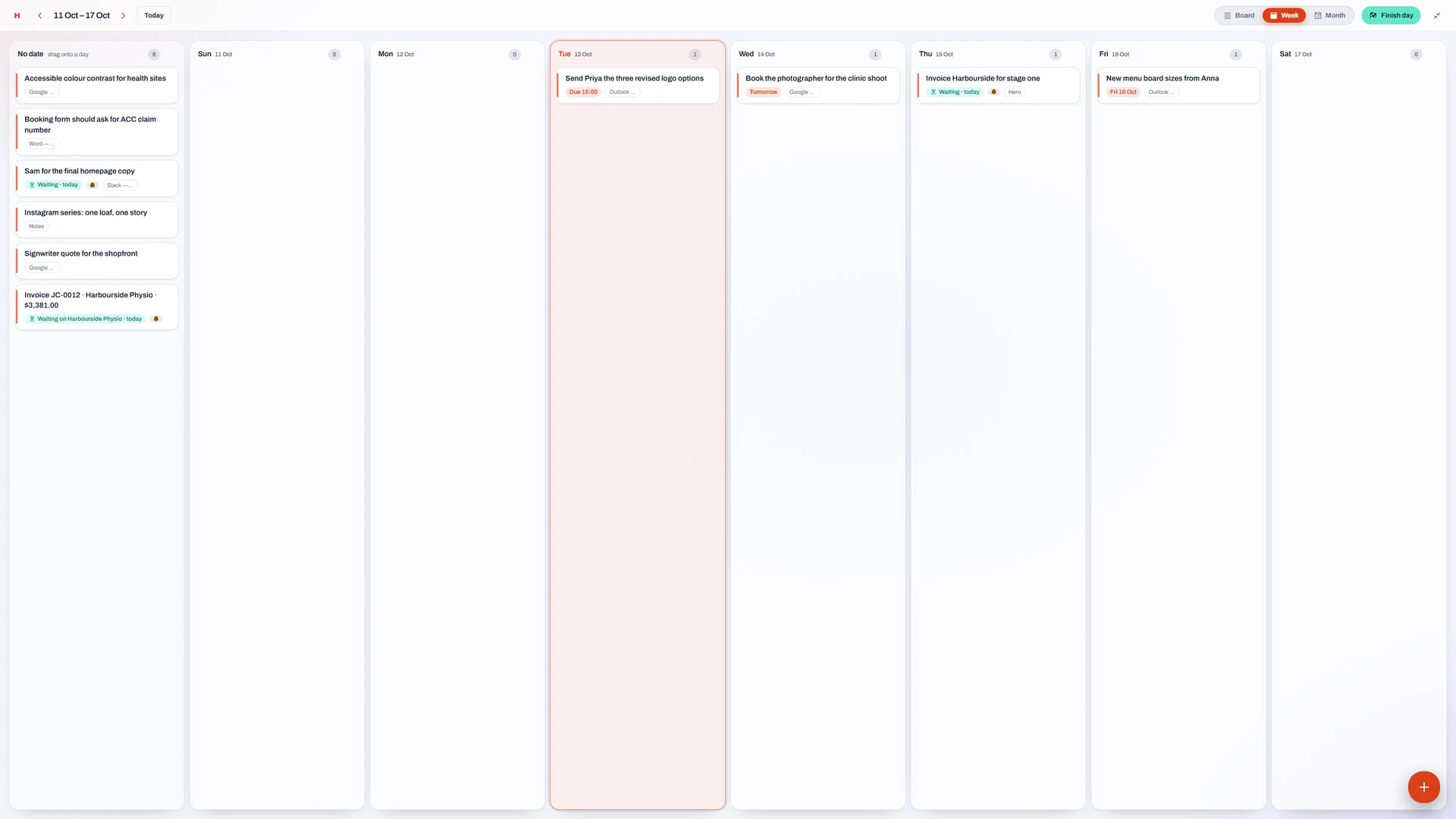This screenshot has width=1456, height=819.
Task: Click Waiting on Harbourside Physio tag
Action: click(x=85, y=319)
